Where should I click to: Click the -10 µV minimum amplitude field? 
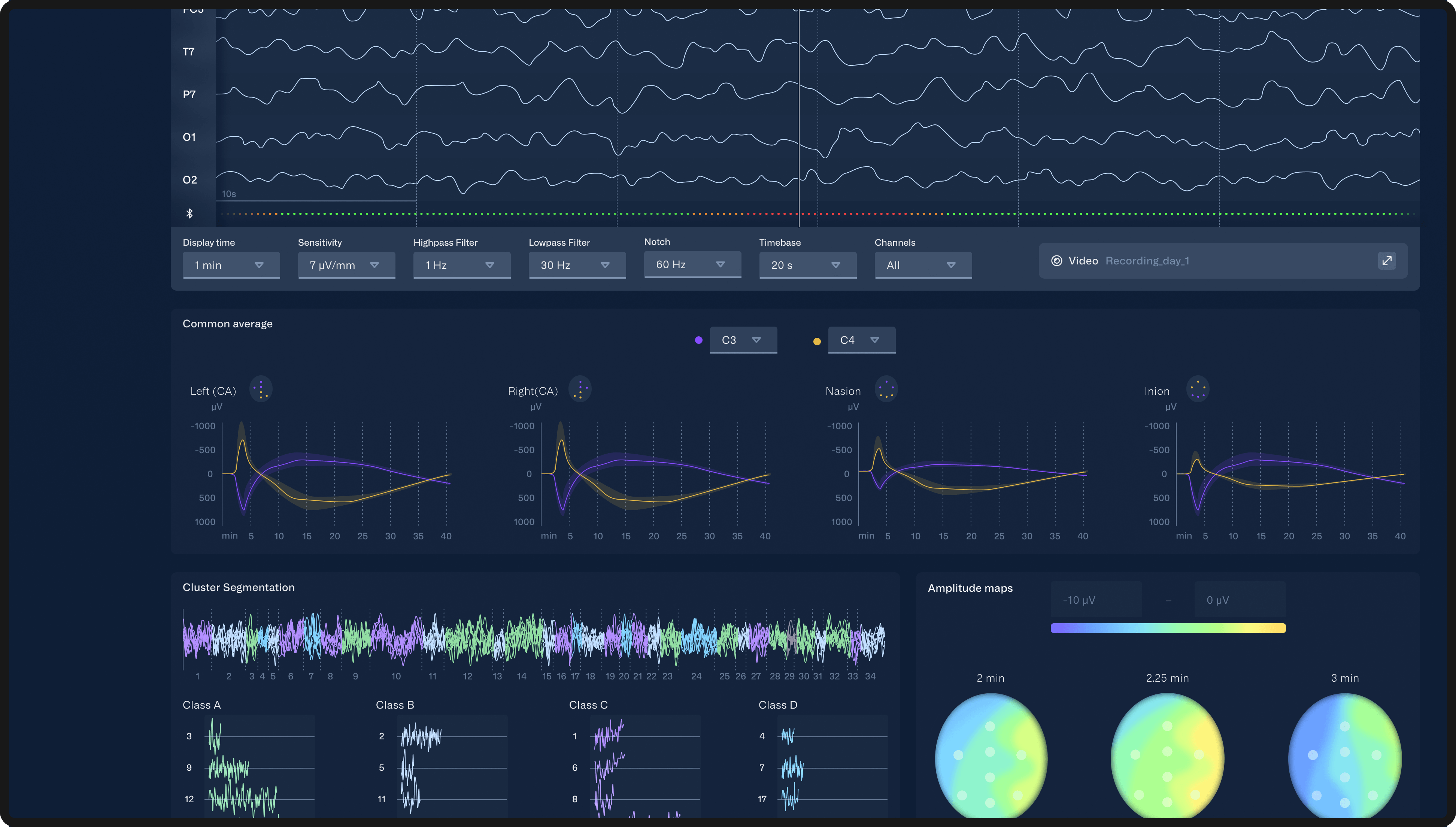coord(1096,600)
